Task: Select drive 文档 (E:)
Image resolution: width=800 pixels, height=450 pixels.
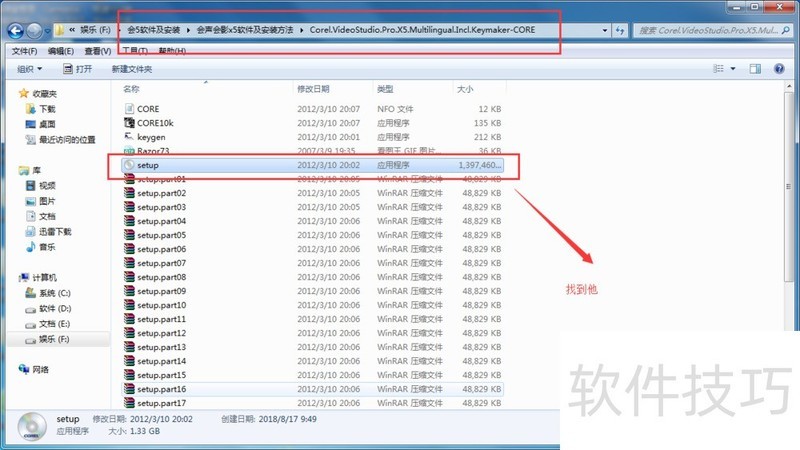Action: coord(47,323)
